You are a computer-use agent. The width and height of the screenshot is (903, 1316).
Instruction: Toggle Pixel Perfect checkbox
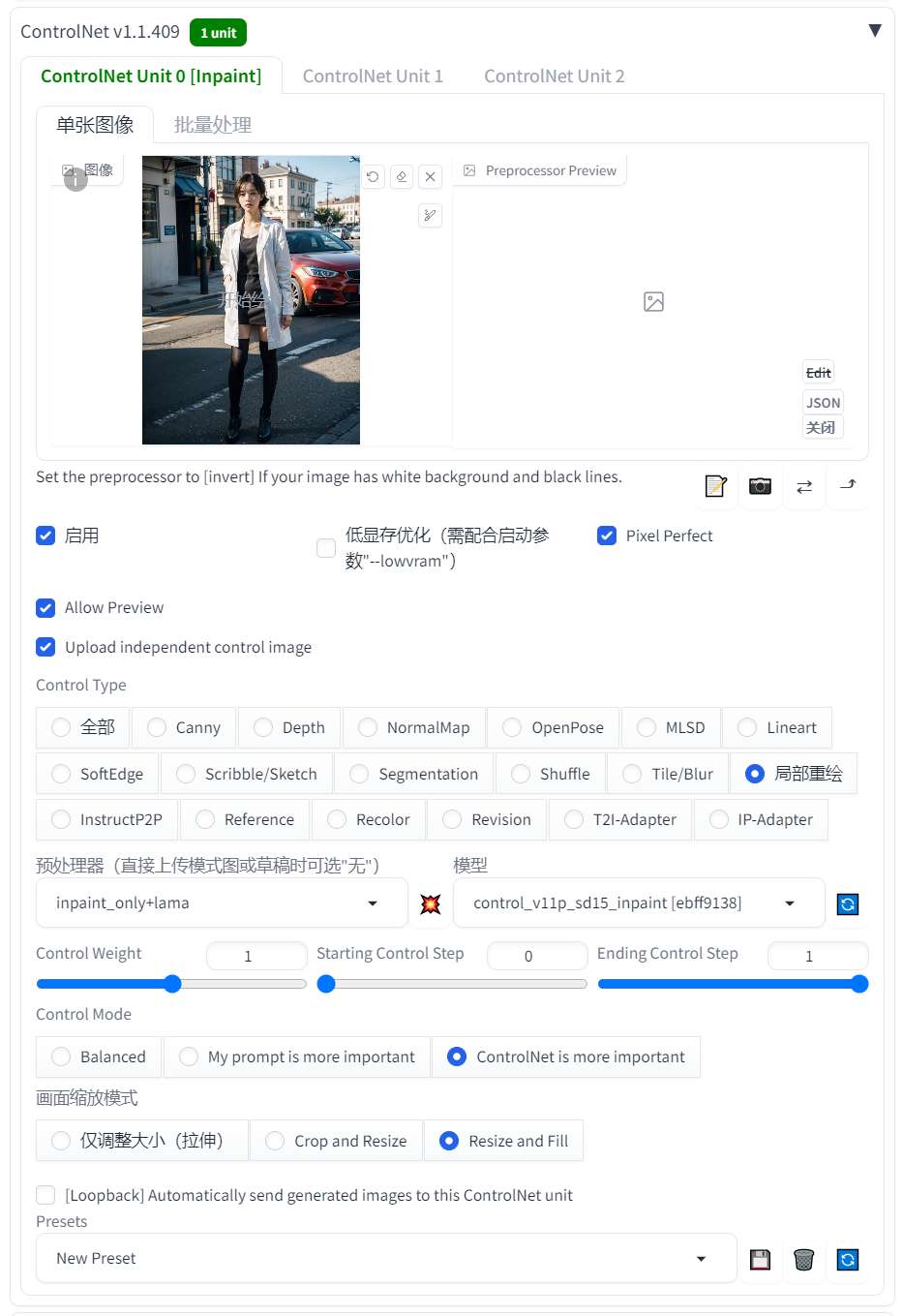coord(607,536)
